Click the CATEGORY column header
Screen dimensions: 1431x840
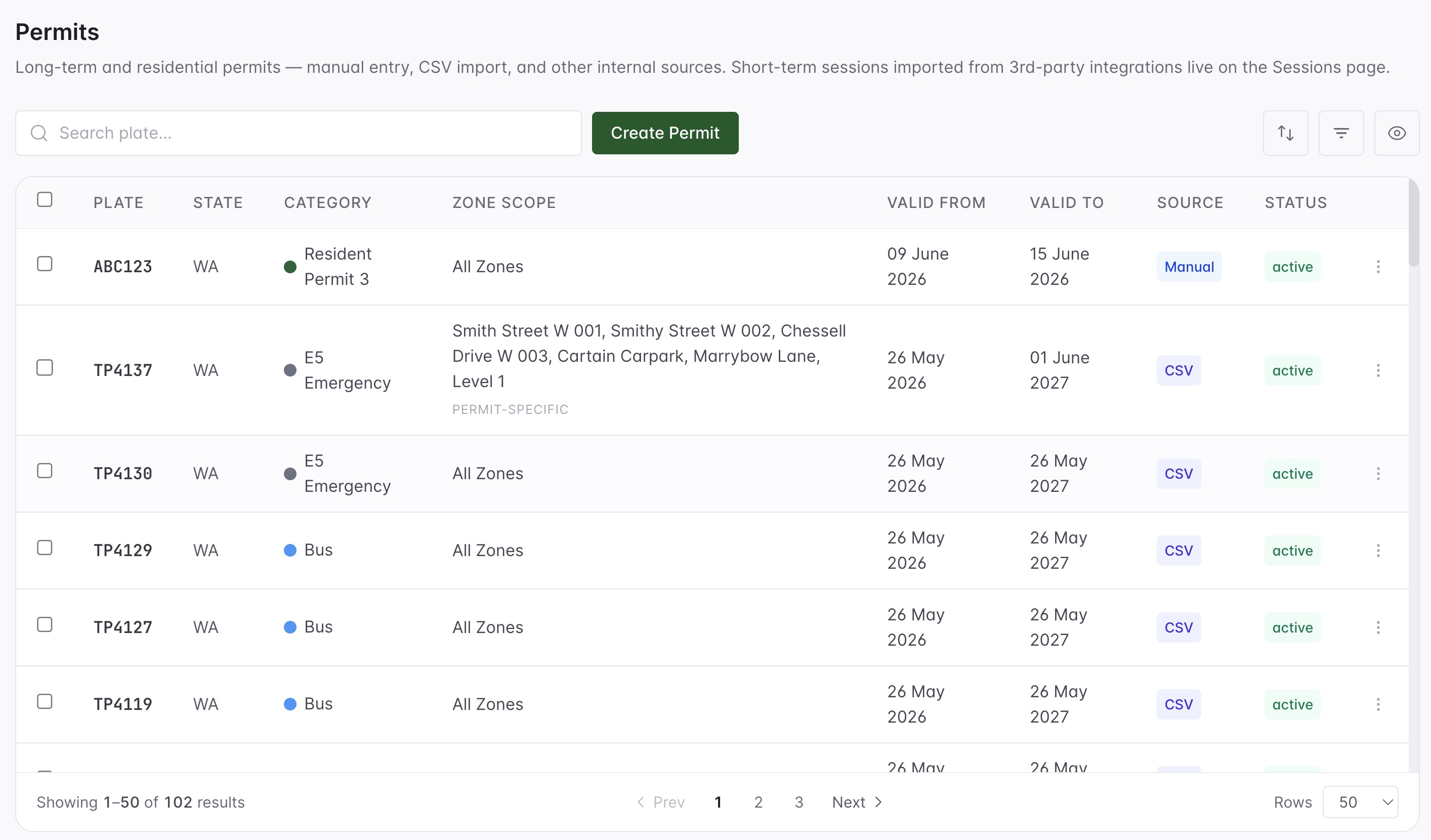[328, 203]
